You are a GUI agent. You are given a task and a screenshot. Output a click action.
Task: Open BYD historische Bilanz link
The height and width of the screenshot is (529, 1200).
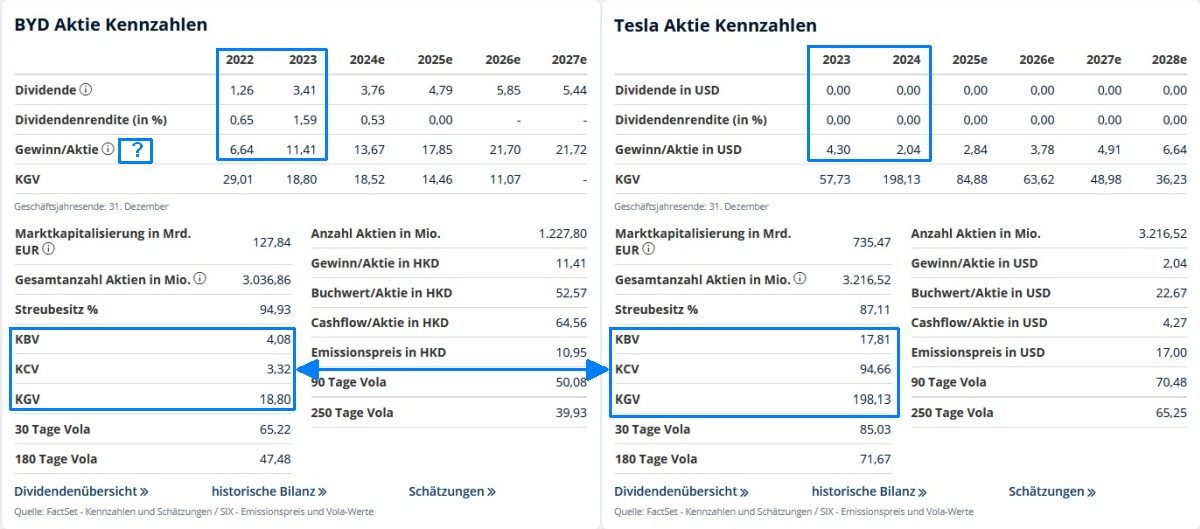[269, 491]
